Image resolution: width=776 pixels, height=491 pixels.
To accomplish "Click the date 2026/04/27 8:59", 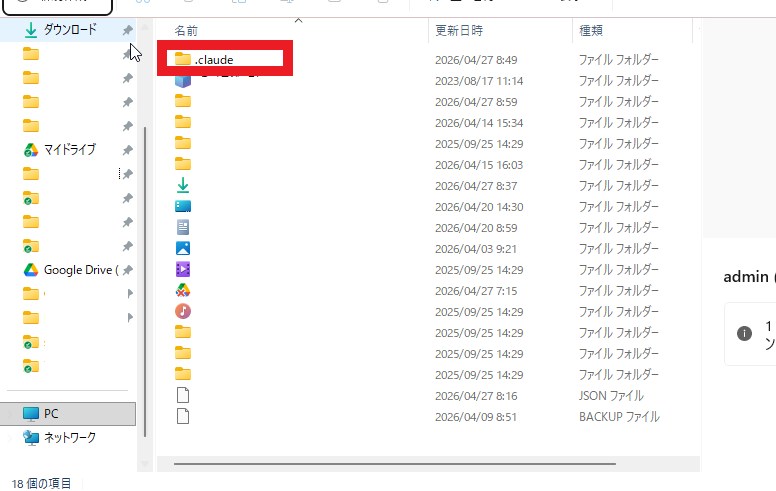I will pos(476,102).
